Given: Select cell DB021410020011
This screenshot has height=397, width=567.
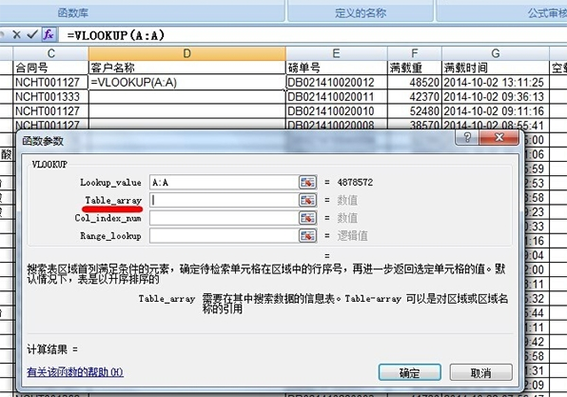Looking at the screenshot, I should click(336, 97).
